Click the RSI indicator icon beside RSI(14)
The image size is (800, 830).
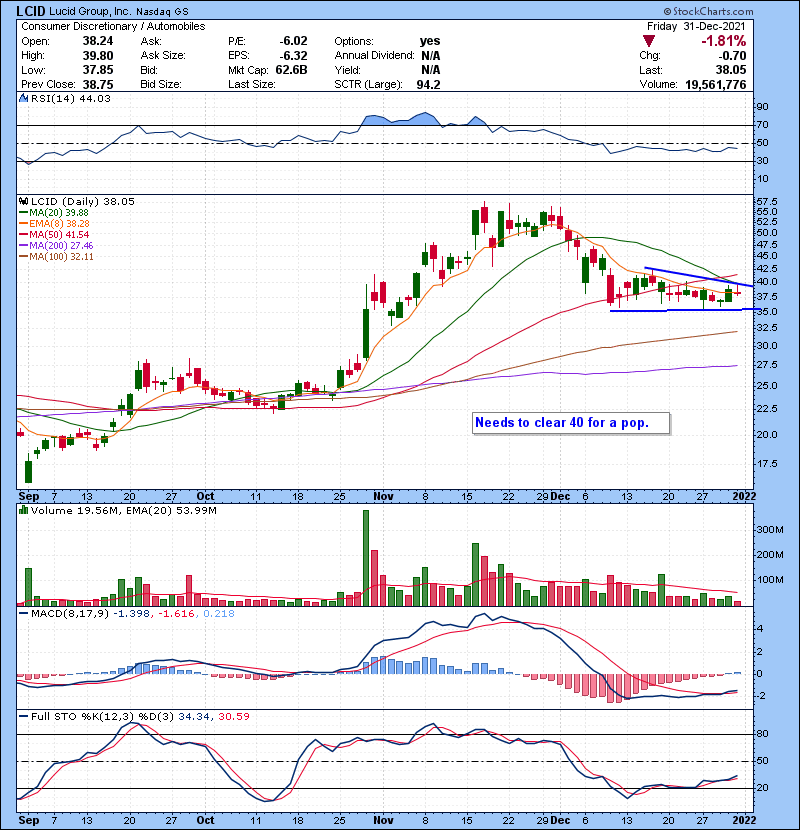(x=23, y=98)
